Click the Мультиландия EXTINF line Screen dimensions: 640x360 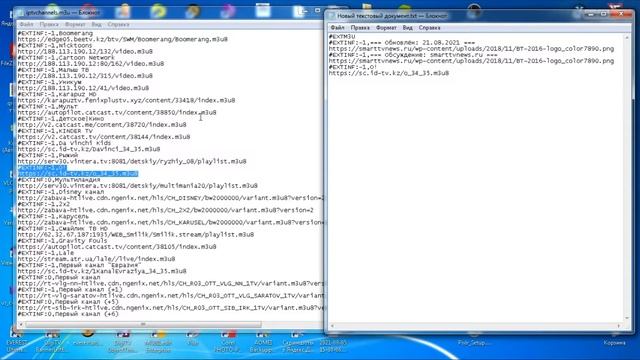tap(59, 180)
